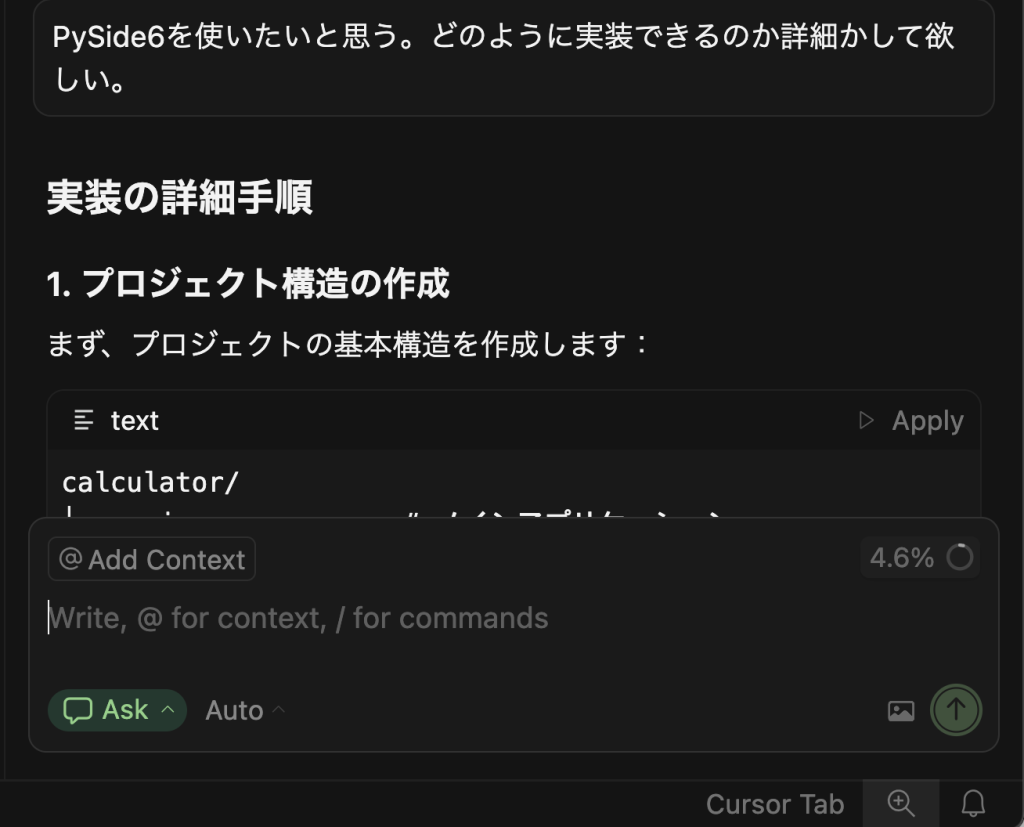Click the magnifier zoom icon in status bar
Screen dimensions: 1024x827
901,803
